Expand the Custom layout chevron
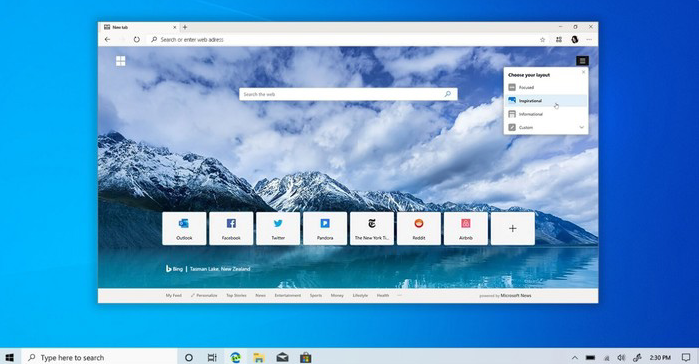This screenshot has height=364, width=699. pos(581,127)
